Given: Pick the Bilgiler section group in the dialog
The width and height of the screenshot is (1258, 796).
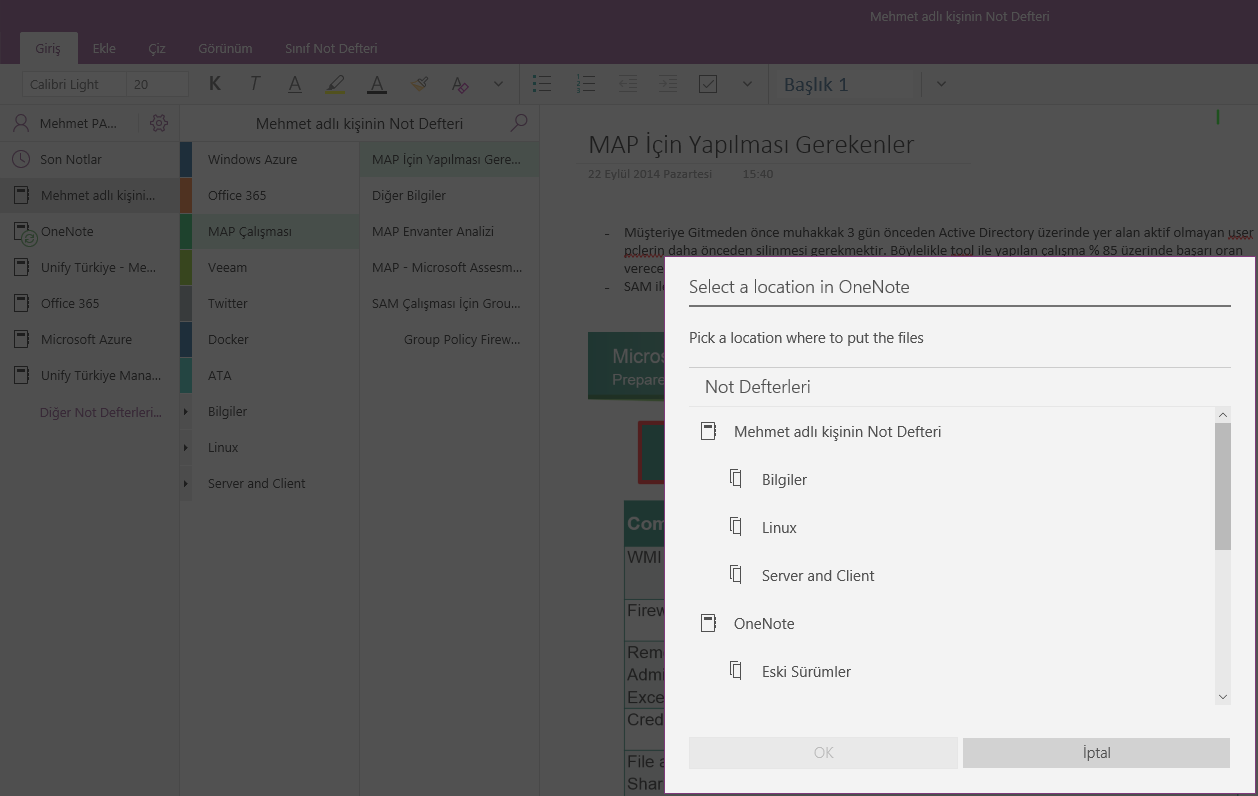Looking at the screenshot, I should 951,479.
